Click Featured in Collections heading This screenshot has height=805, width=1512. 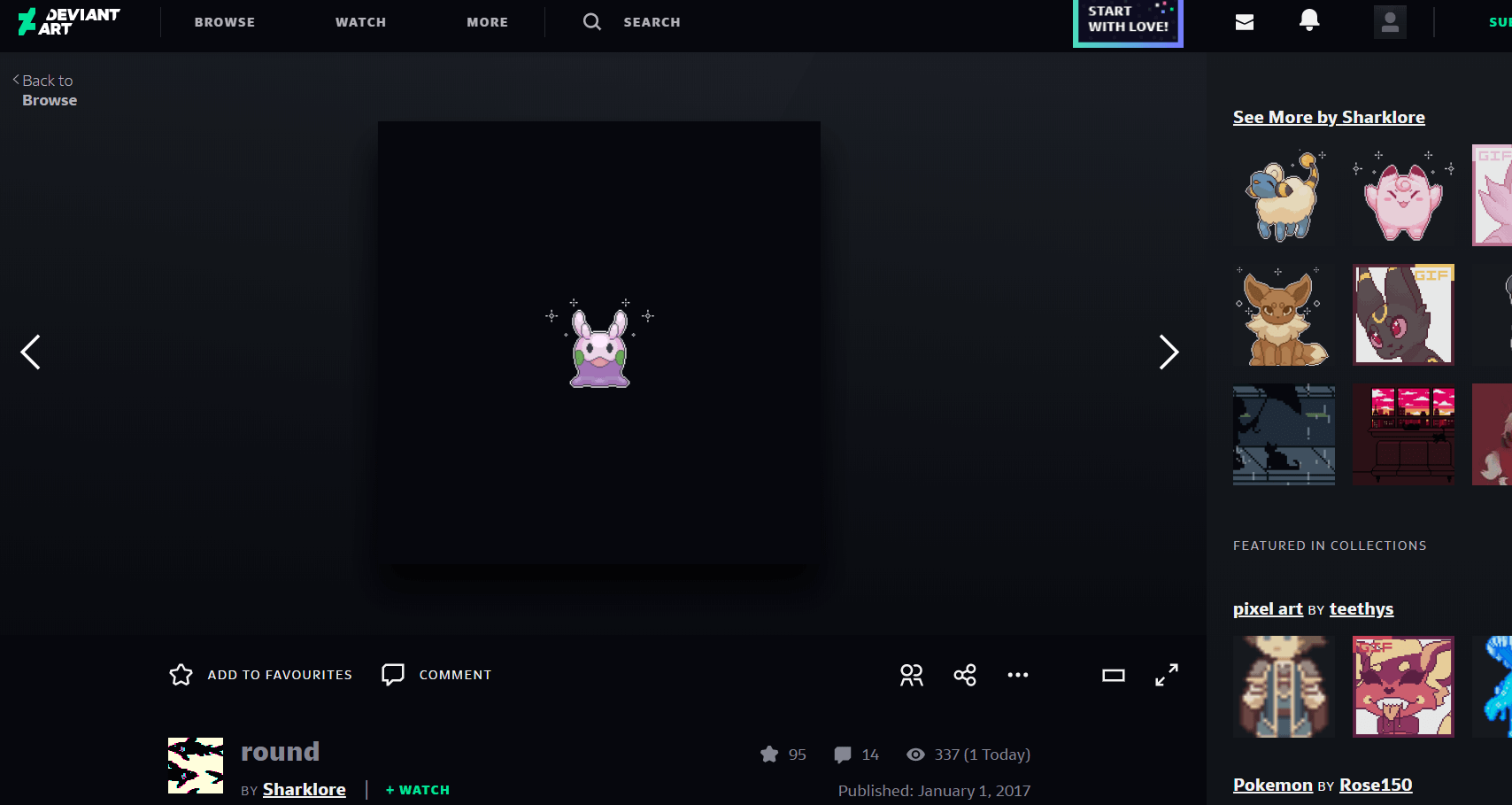[x=1330, y=546]
